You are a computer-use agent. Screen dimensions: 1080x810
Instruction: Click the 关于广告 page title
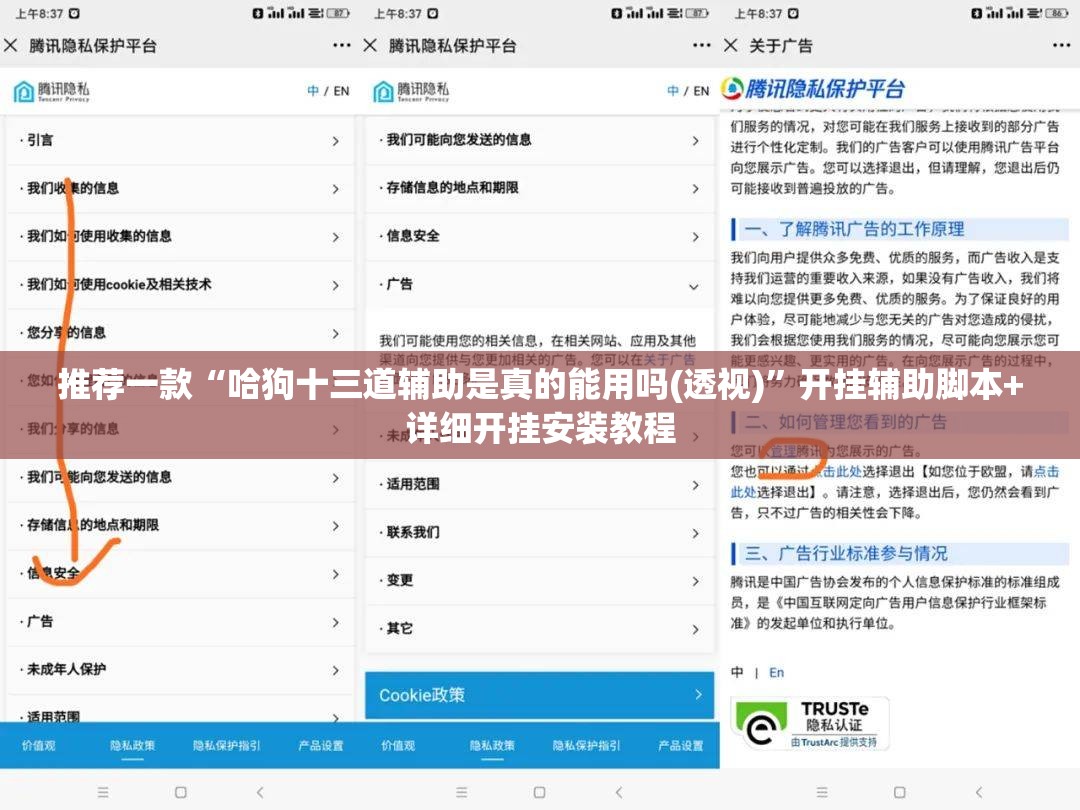pyautogui.click(x=781, y=45)
